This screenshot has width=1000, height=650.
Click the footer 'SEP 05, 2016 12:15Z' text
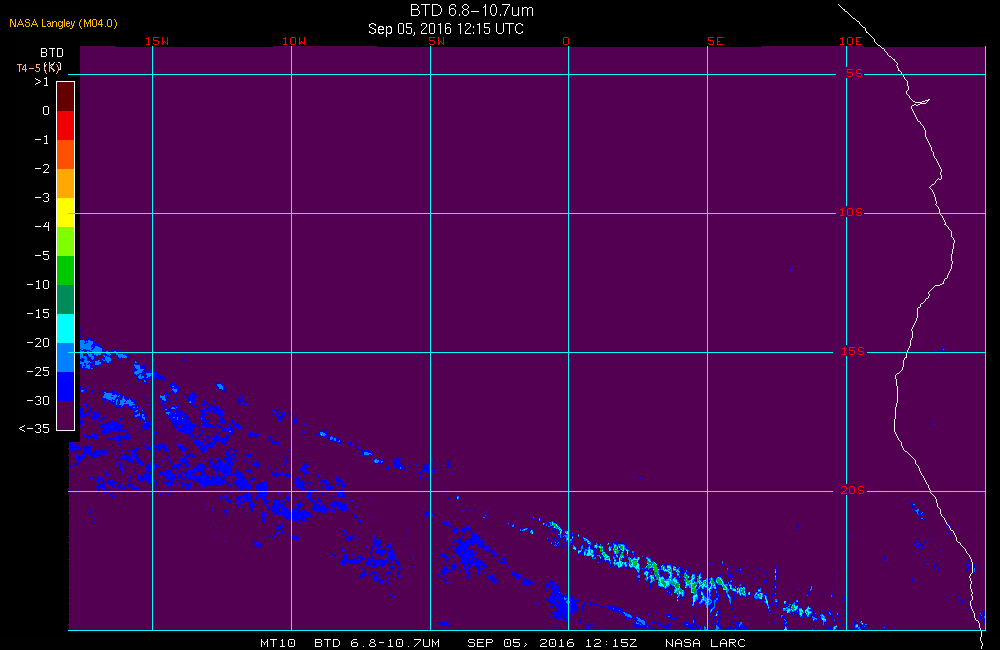coord(552,643)
